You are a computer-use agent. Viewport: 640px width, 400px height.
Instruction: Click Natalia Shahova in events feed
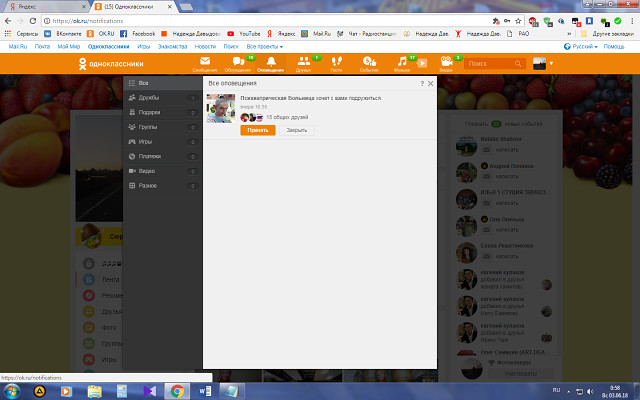501,139
